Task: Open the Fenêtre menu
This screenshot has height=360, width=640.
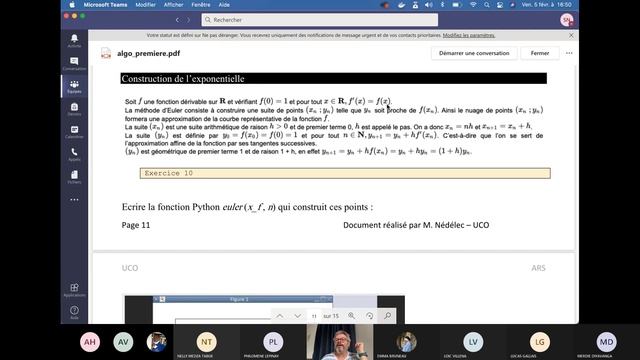Action: tap(201, 5)
